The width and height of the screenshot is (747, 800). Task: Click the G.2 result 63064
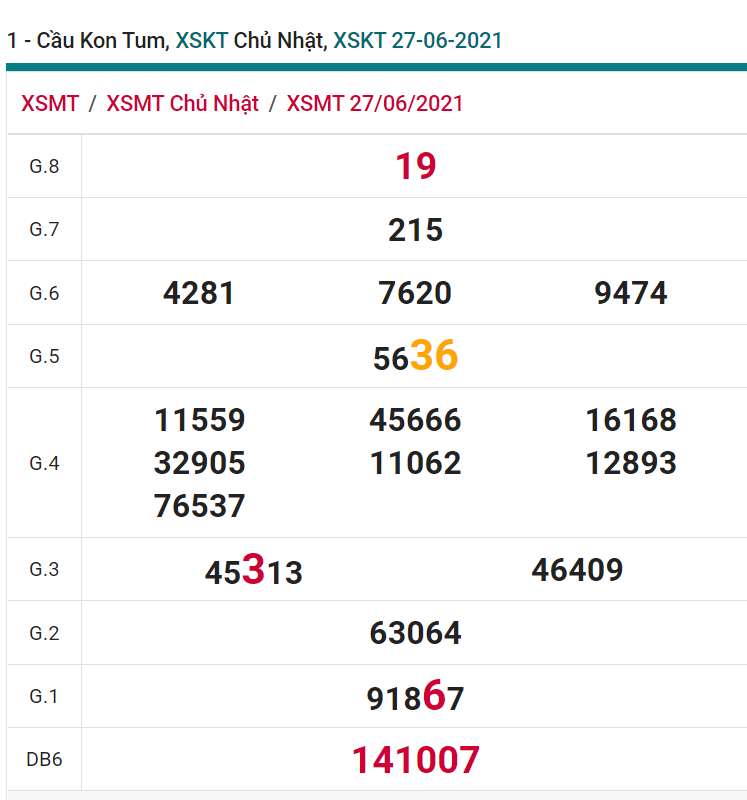click(415, 633)
